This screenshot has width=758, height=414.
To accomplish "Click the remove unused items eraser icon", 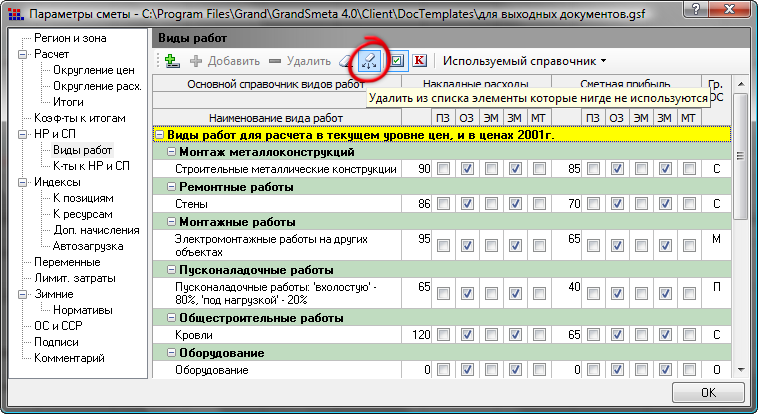I will point(369,61).
